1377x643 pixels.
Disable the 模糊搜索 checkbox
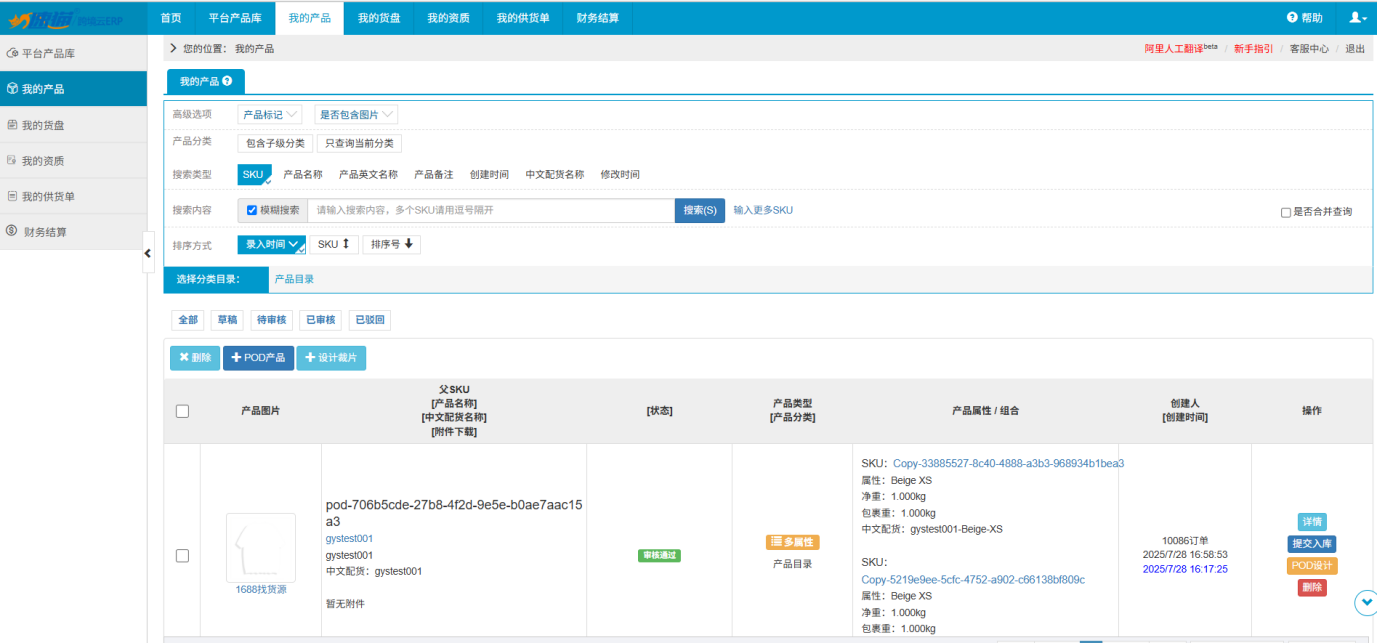pos(250,210)
